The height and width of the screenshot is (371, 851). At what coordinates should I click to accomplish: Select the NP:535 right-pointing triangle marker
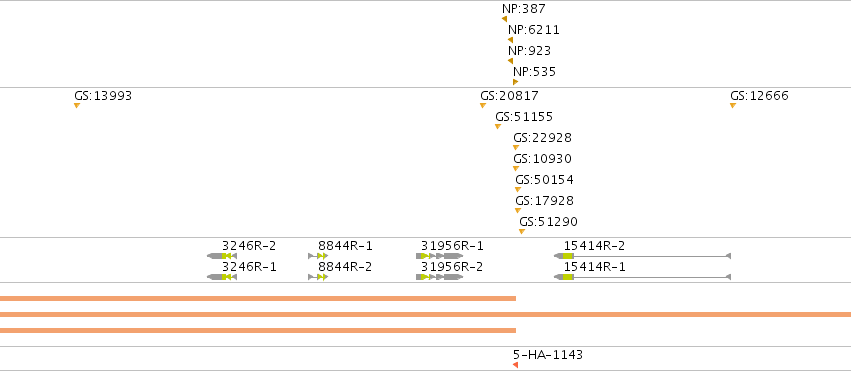coord(516,82)
